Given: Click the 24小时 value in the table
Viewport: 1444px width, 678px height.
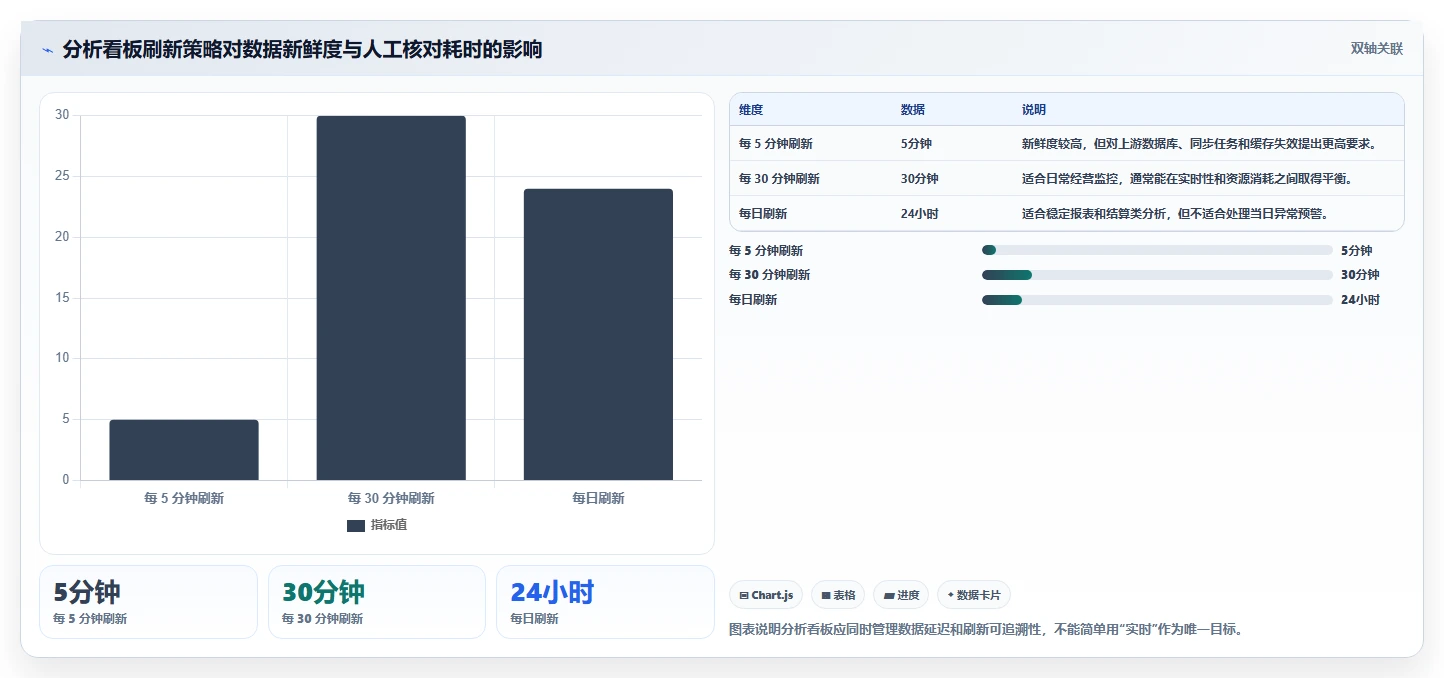Looking at the screenshot, I should (x=920, y=214).
